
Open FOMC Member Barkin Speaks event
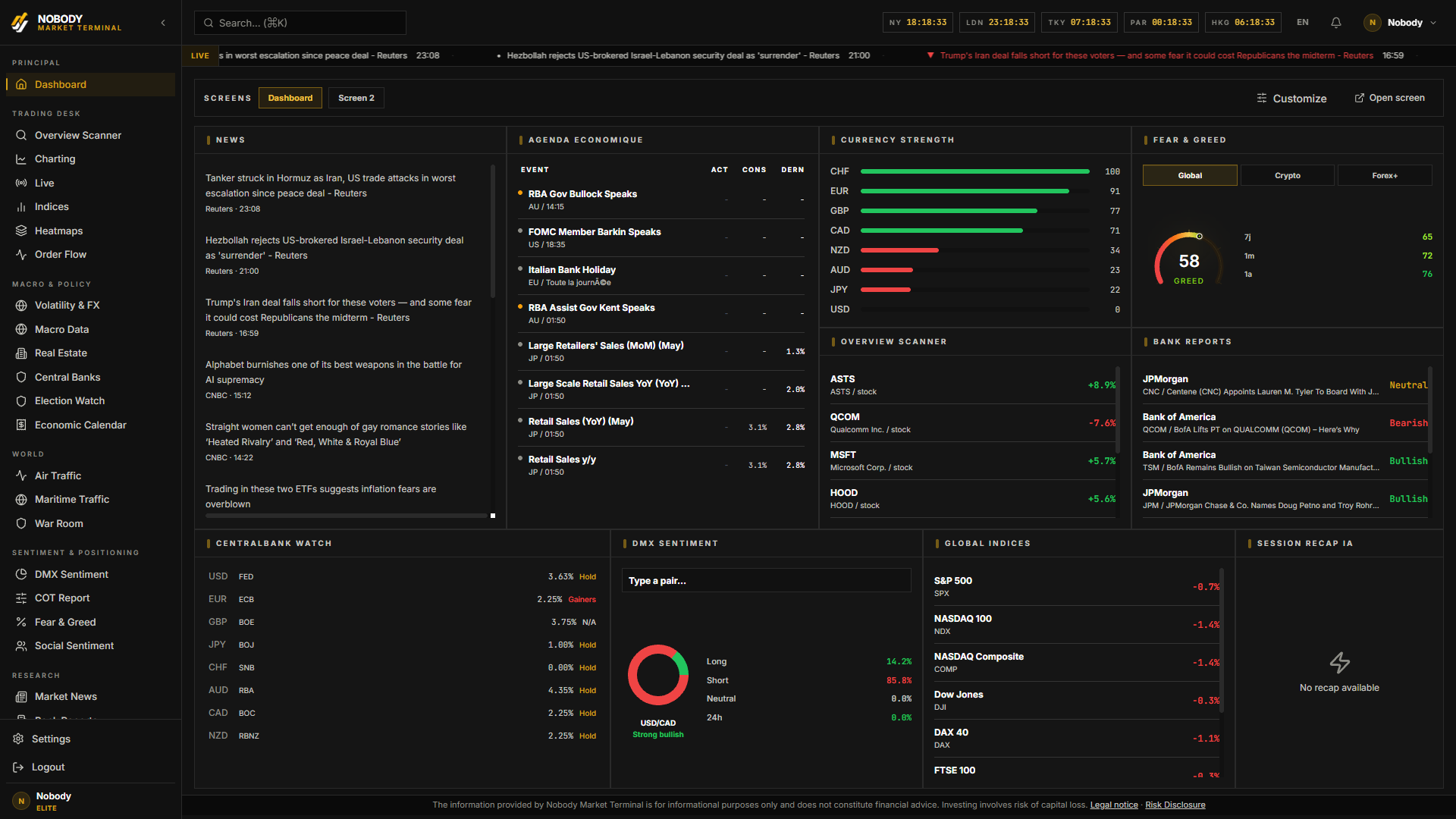[x=661, y=237]
